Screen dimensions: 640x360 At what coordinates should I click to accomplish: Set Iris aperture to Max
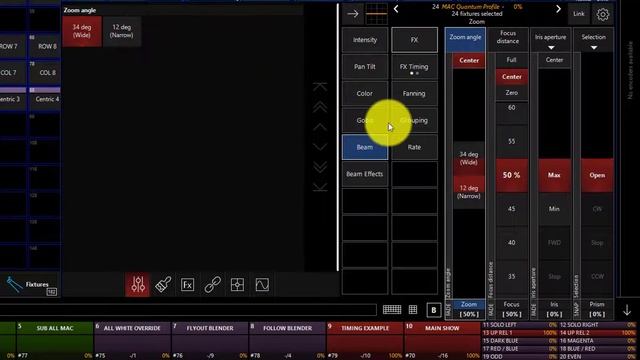(554, 175)
